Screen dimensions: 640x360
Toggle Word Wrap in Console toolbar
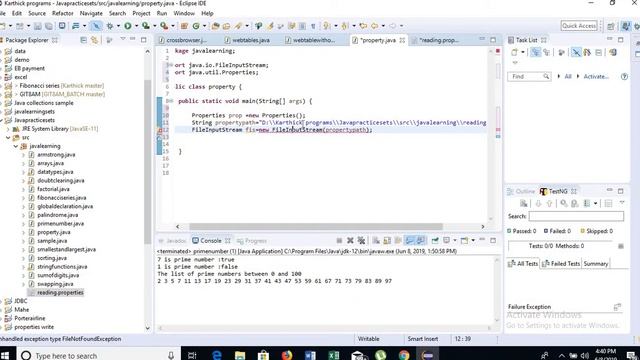398,240
